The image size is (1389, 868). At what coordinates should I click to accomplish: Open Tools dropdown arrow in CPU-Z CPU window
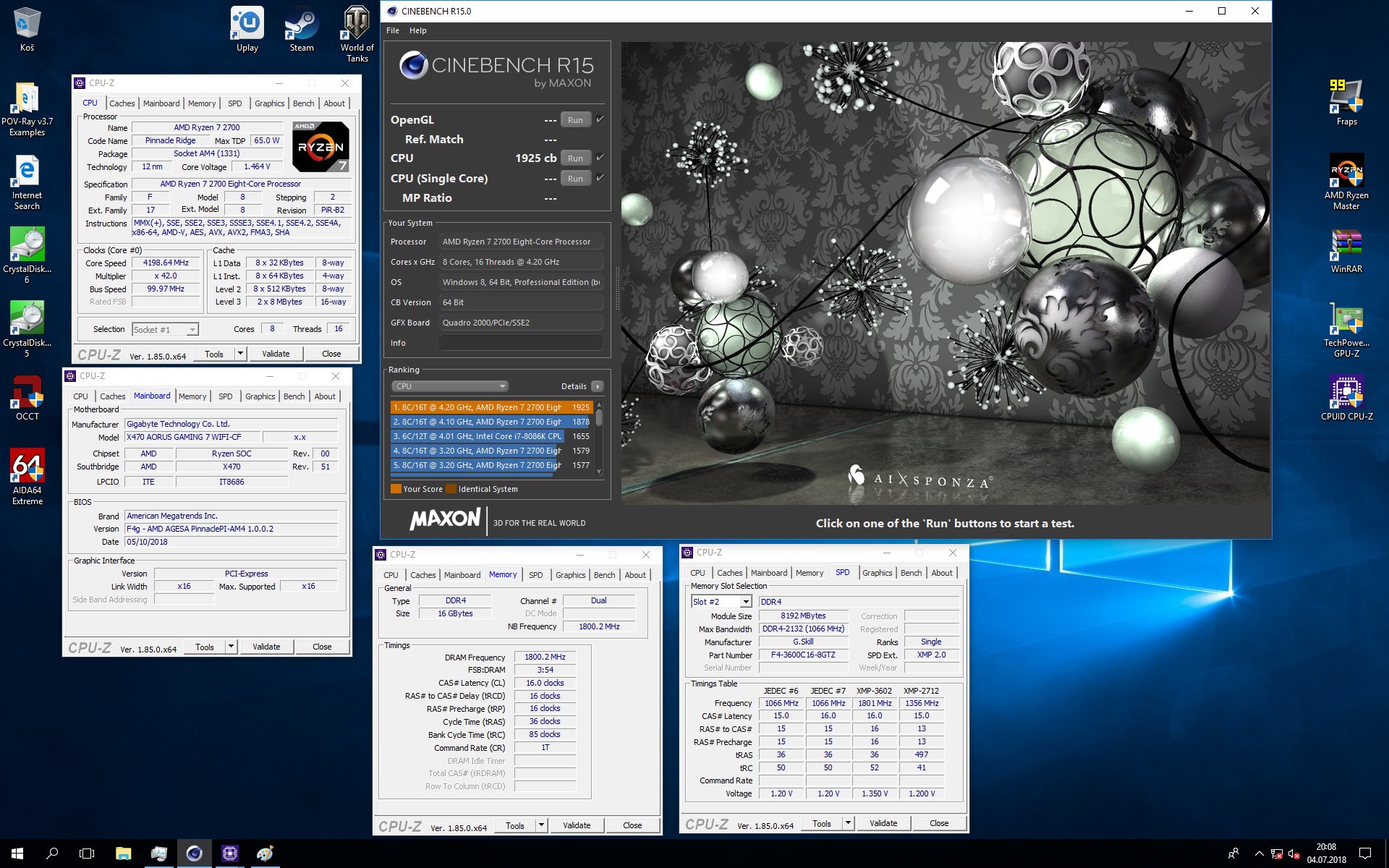pyautogui.click(x=241, y=354)
